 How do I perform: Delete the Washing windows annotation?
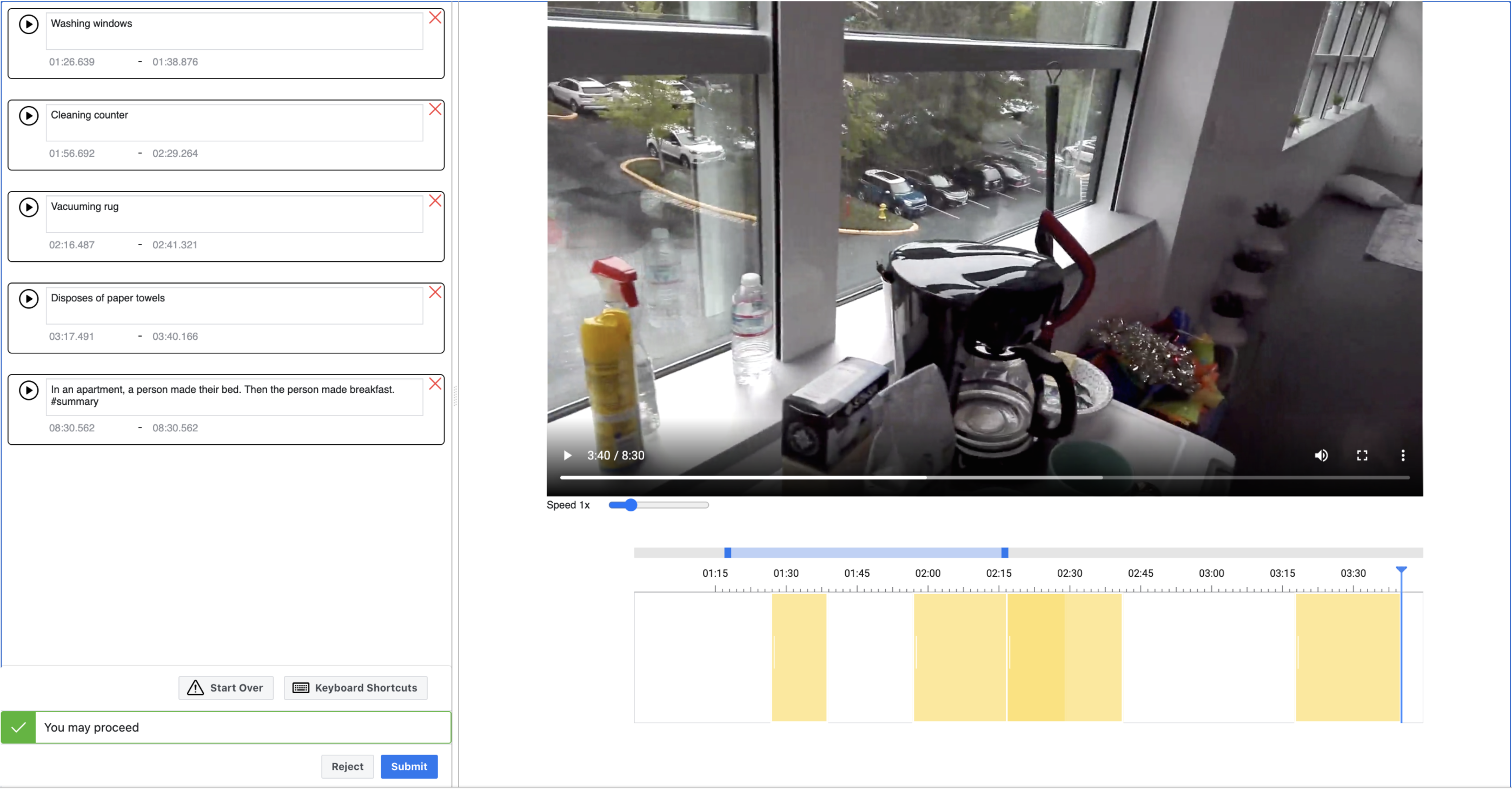(435, 18)
